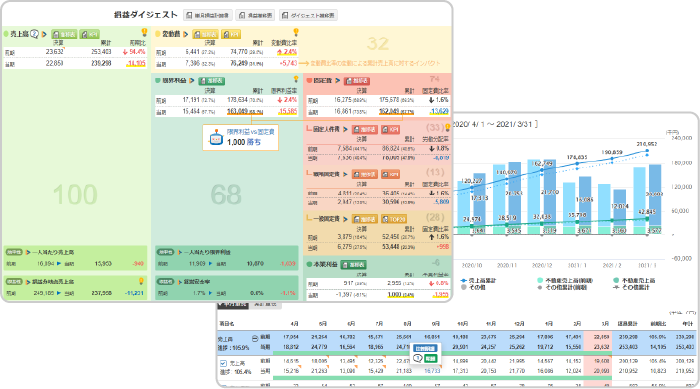Click the lightbulb beside the (33) score
The image size is (700, 389).
tap(447, 128)
